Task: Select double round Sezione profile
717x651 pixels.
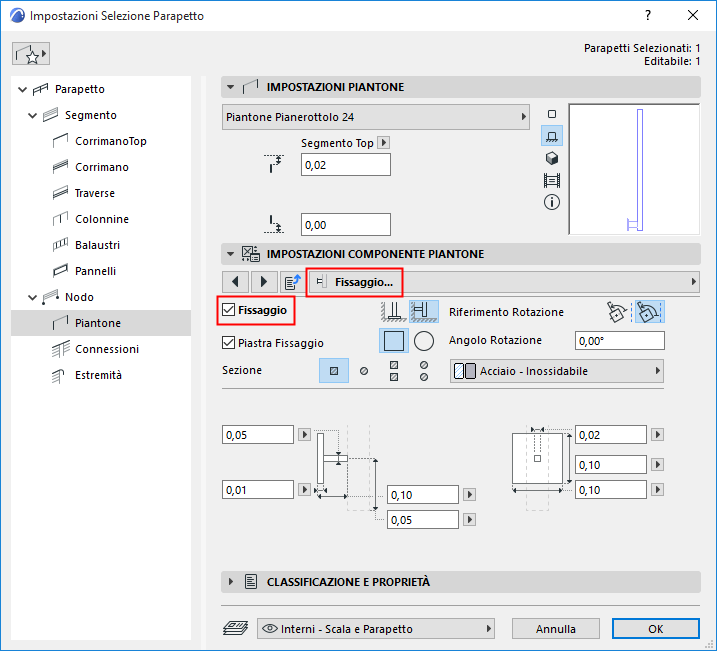Action: click(424, 371)
